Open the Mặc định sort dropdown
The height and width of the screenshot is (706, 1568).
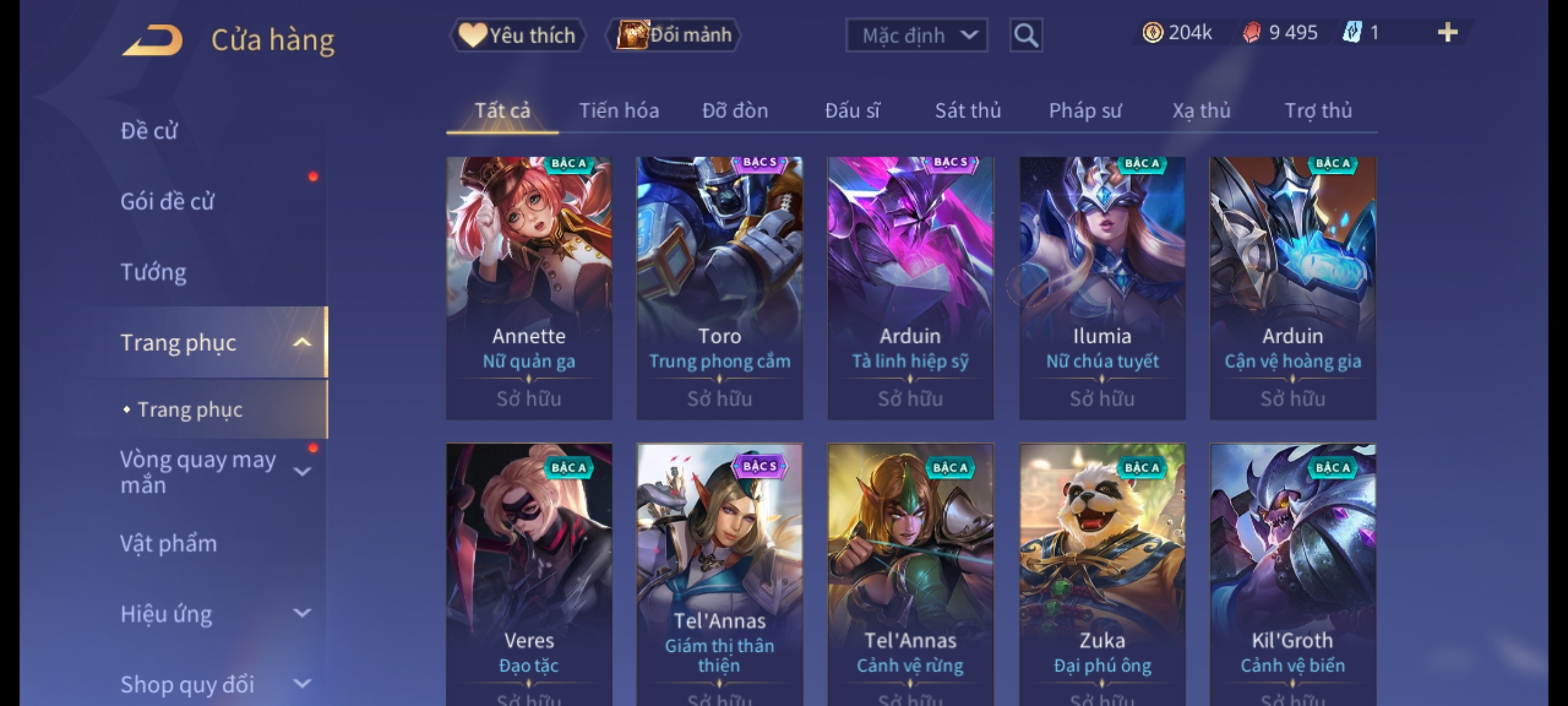(916, 35)
